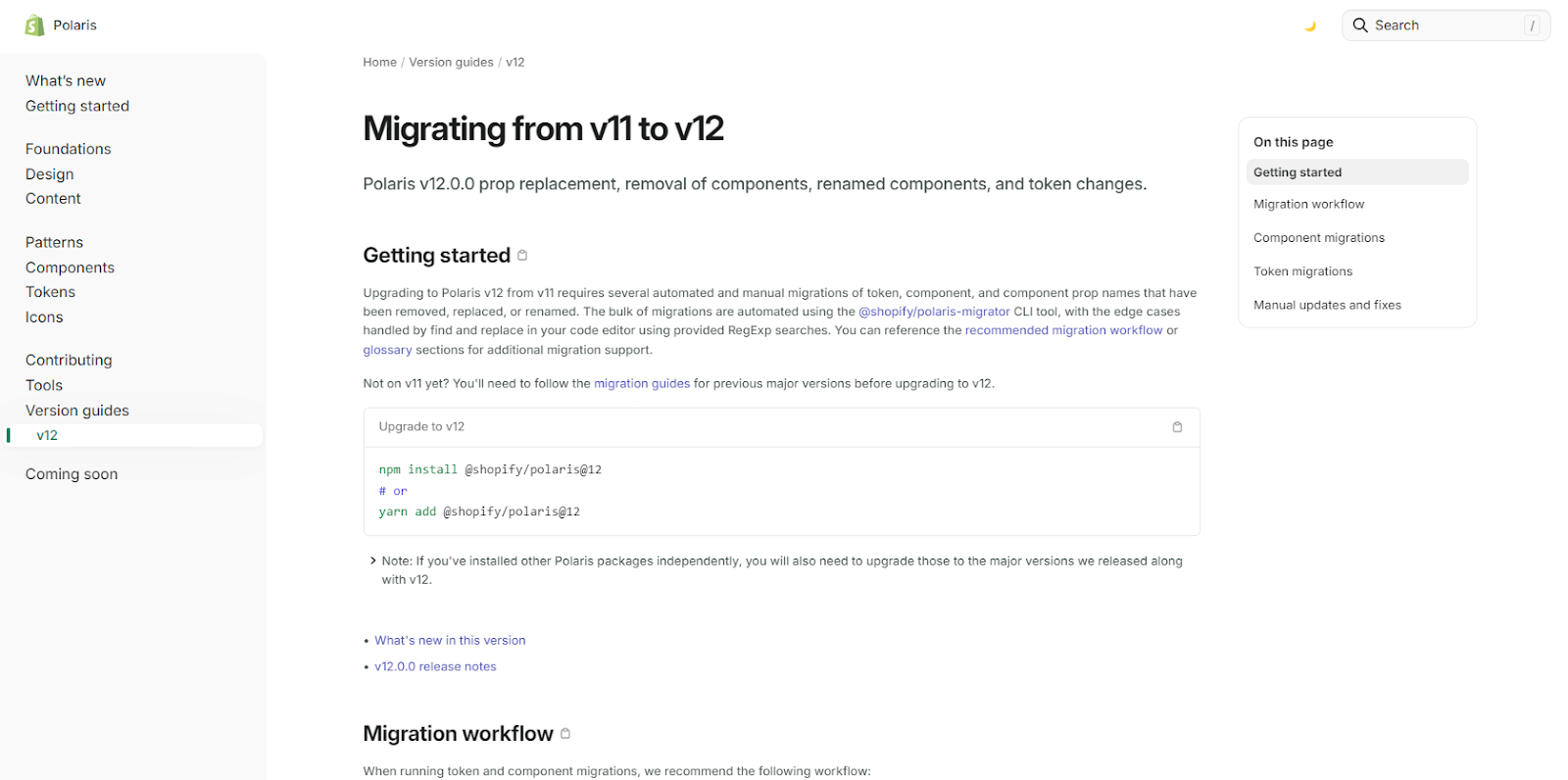This screenshot has width=1568, height=780.
Task: Open the v12.0.0 release notes link
Action: (435, 666)
